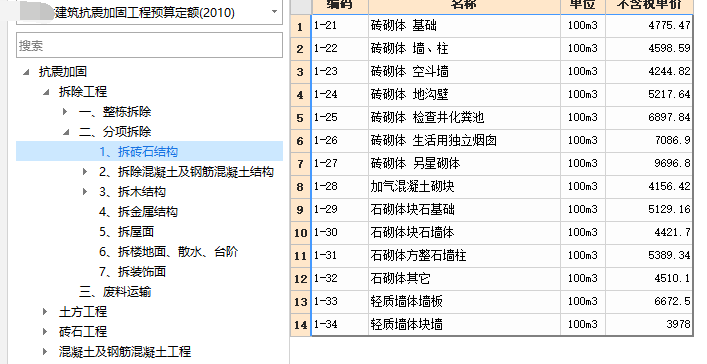707x364 pixels.
Task: Select 3、拆木结构 tree item
Action: tap(133, 192)
